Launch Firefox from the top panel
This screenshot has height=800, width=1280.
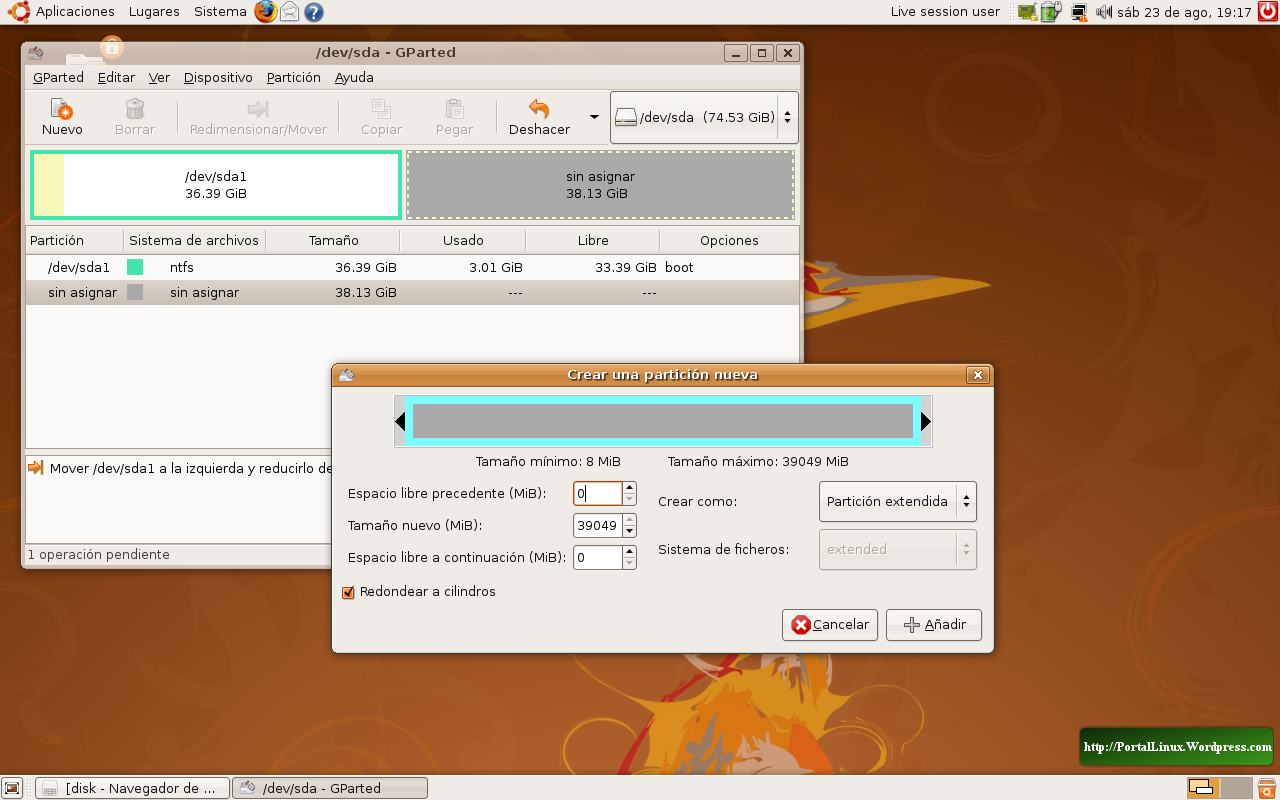265,12
